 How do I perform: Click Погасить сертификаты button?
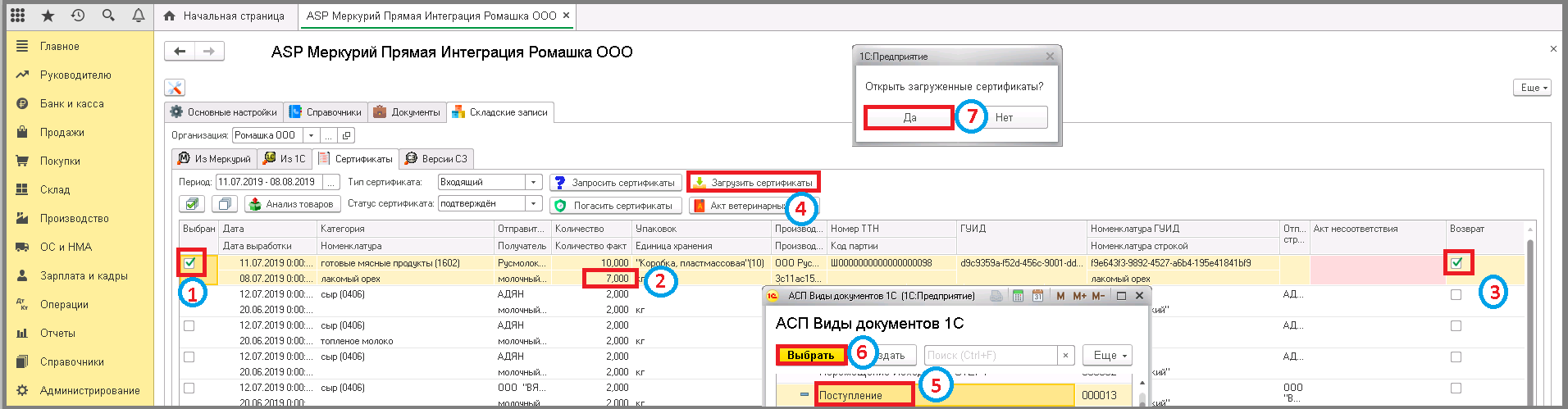[x=615, y=206]
